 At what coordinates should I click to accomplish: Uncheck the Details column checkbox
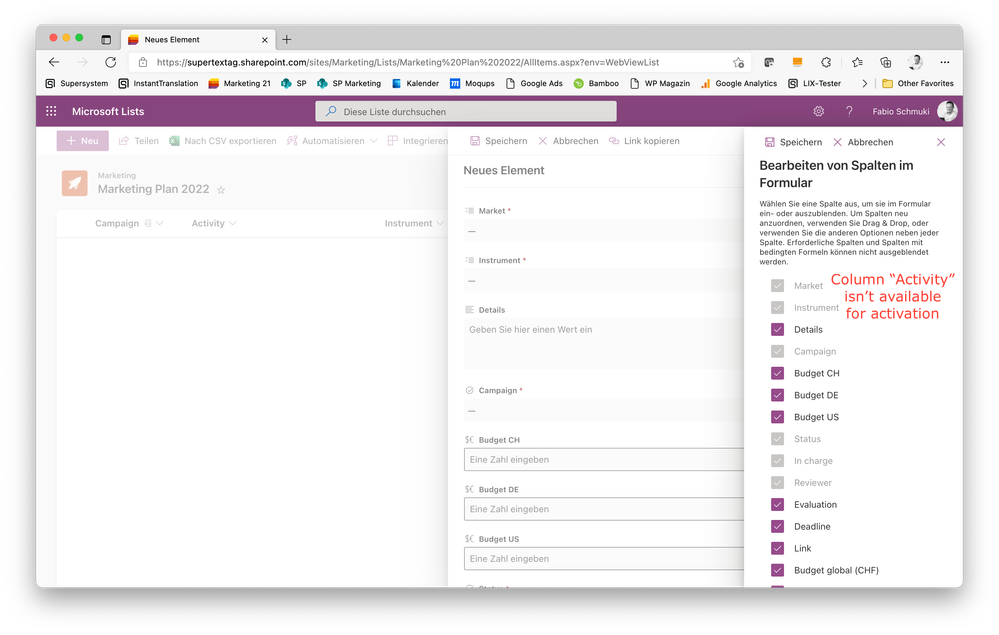(x=777, y=329)
